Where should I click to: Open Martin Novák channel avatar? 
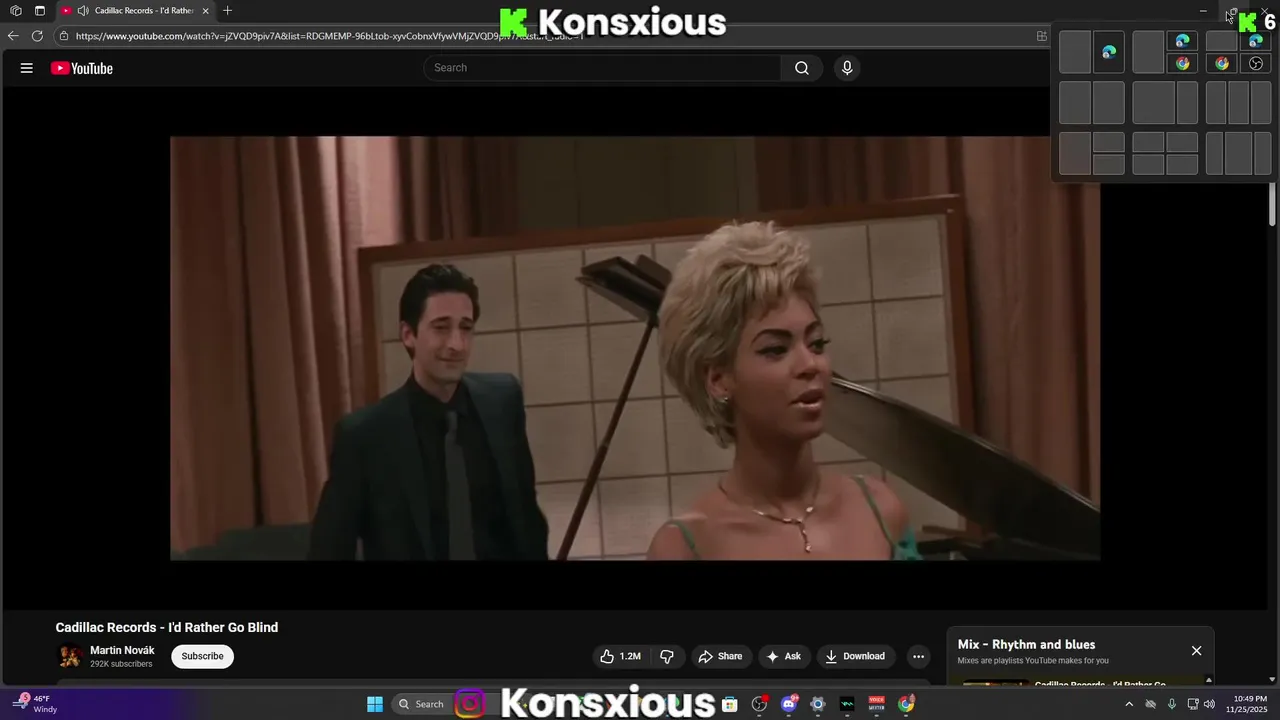(x=71, y=656)
